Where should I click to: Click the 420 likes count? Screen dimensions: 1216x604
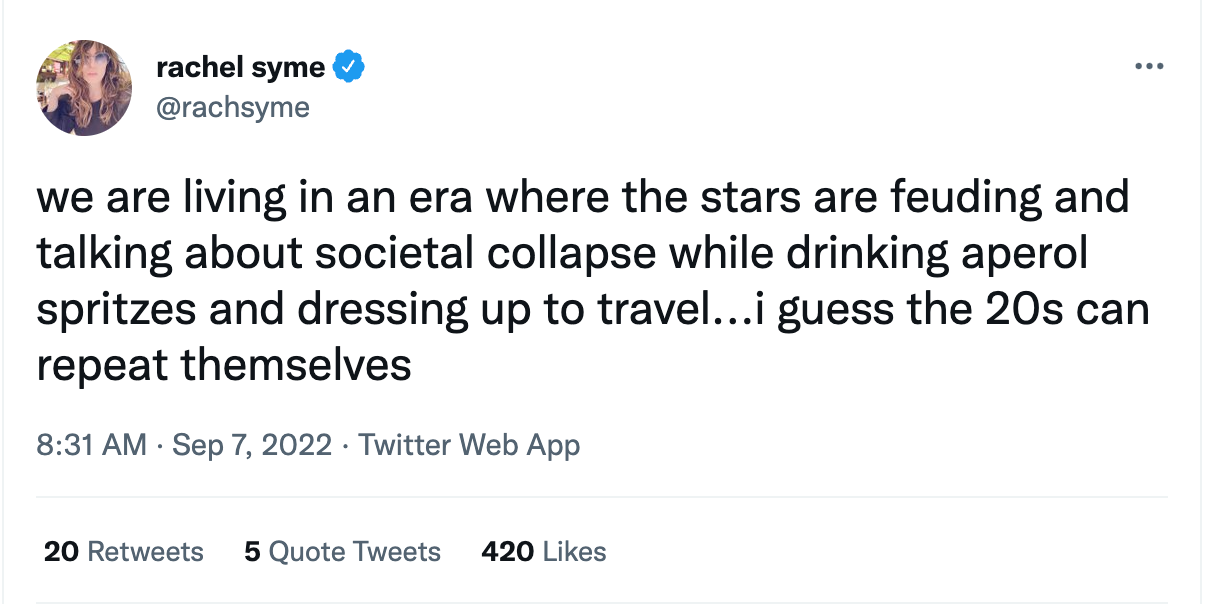(x=505, y=552)
